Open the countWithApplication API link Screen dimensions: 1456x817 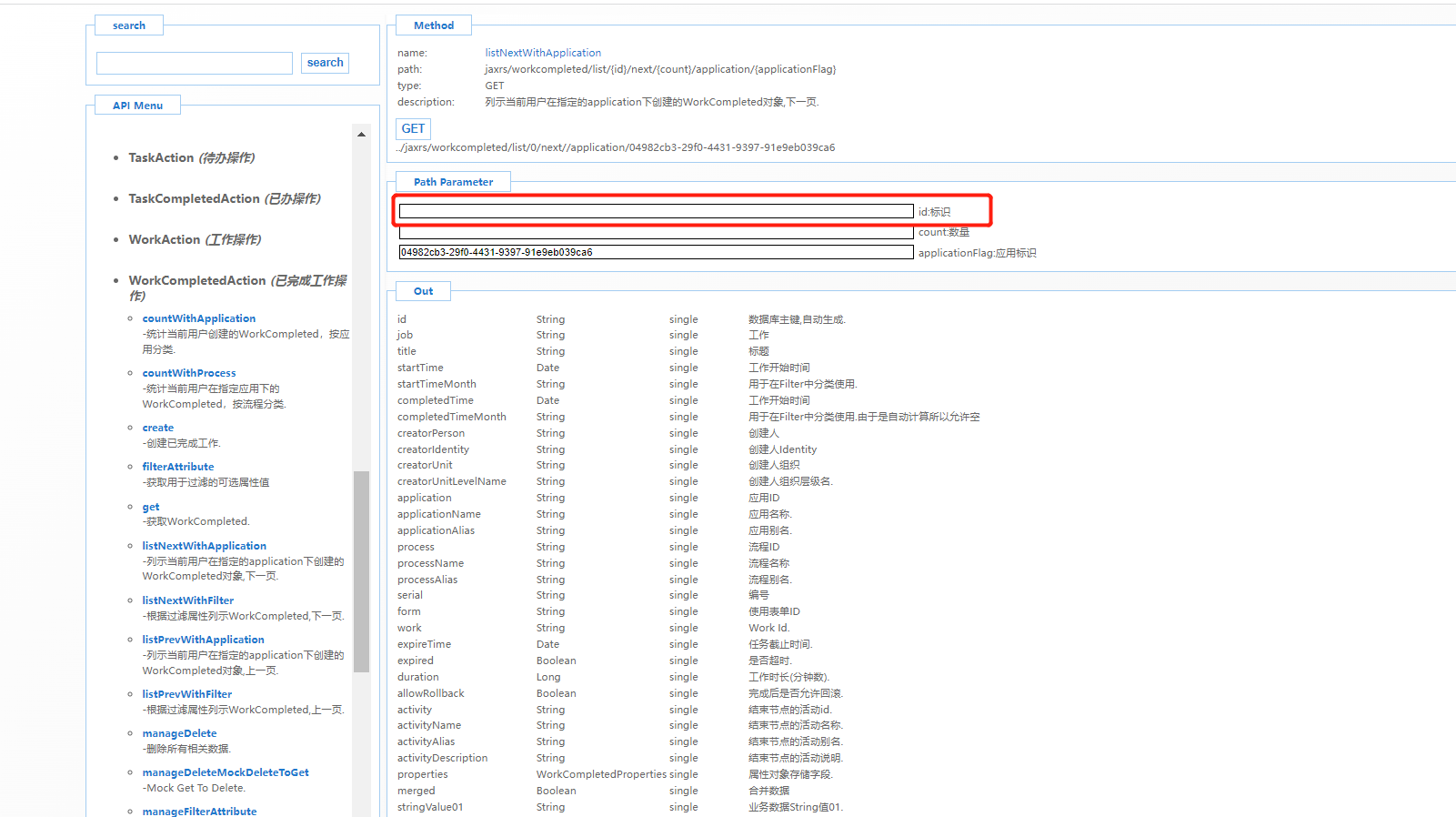pyautogui.click(x=198, y=318)
